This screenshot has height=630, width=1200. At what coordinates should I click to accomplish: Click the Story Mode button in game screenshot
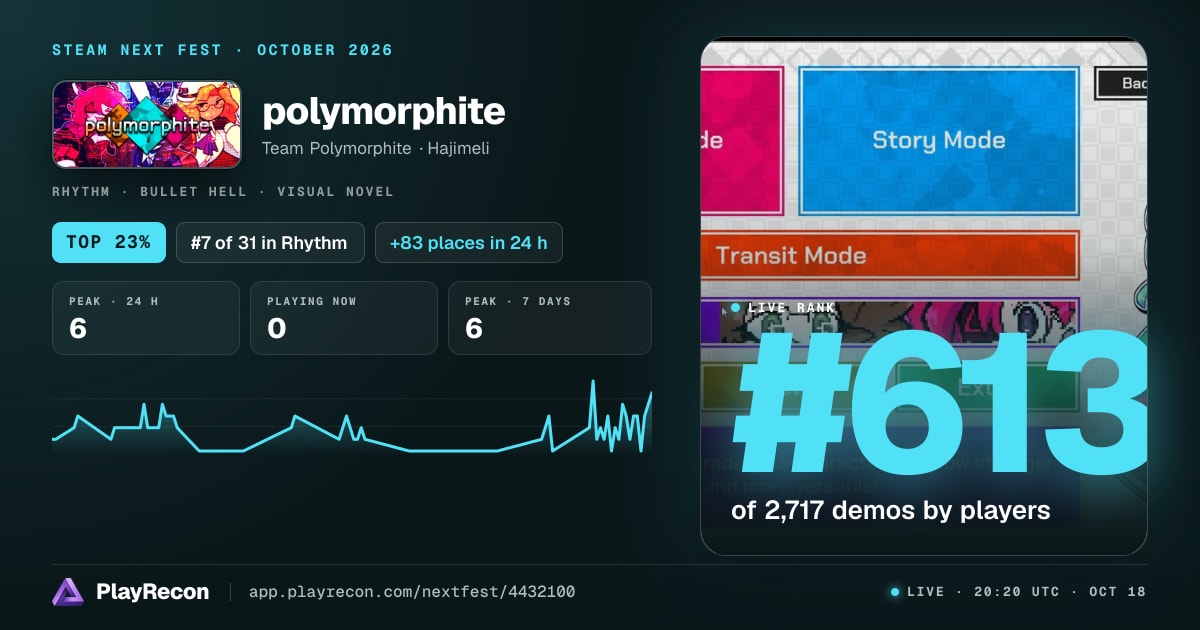coord(939,140)
